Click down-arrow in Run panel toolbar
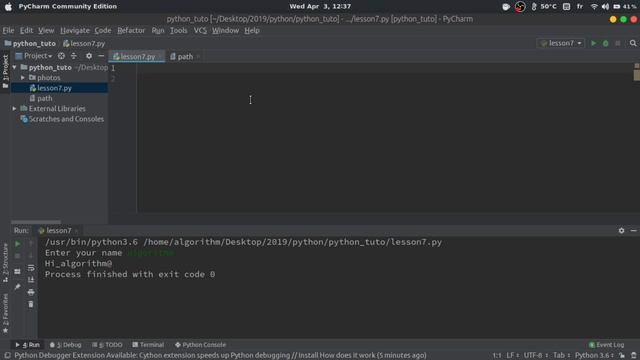This screenshot has width=640, height=360. 31,256
